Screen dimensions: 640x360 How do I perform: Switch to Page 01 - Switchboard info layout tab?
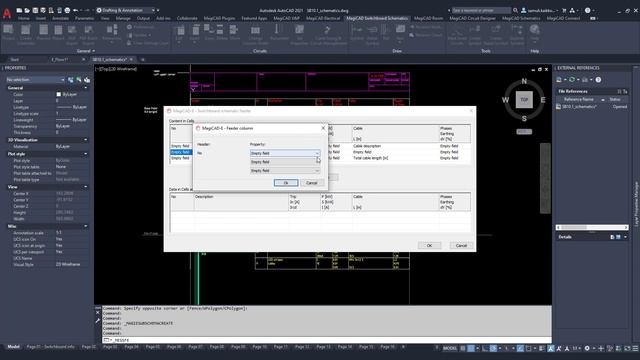[x=51, y=347]
